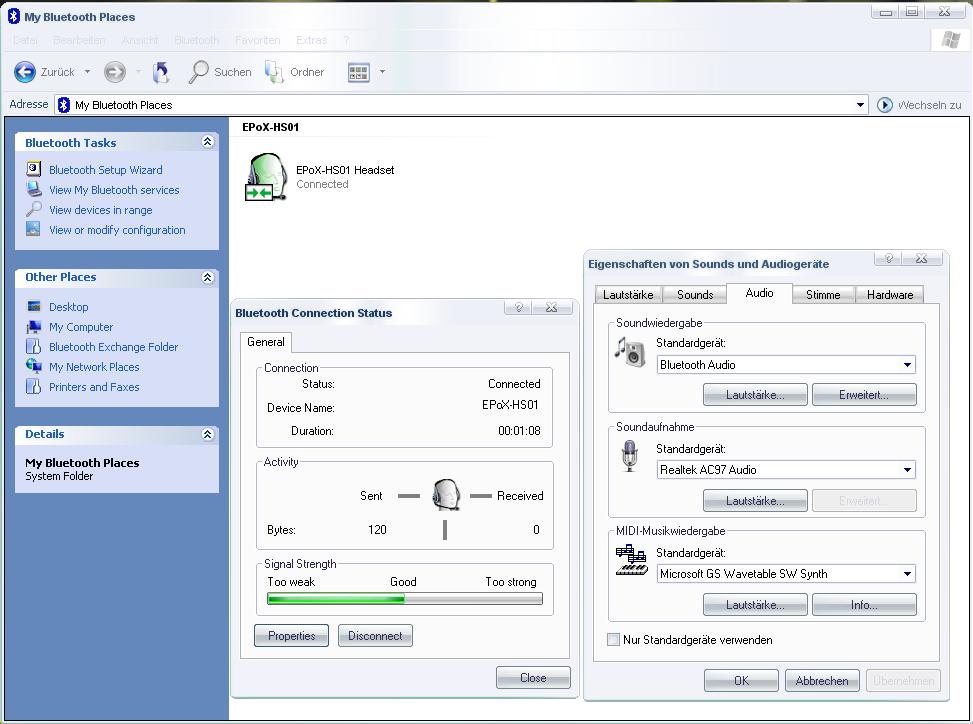Viewport: 973px width, 724px height.
Task: Click Properties button in Connection Status
Action: tap(292, 635)
